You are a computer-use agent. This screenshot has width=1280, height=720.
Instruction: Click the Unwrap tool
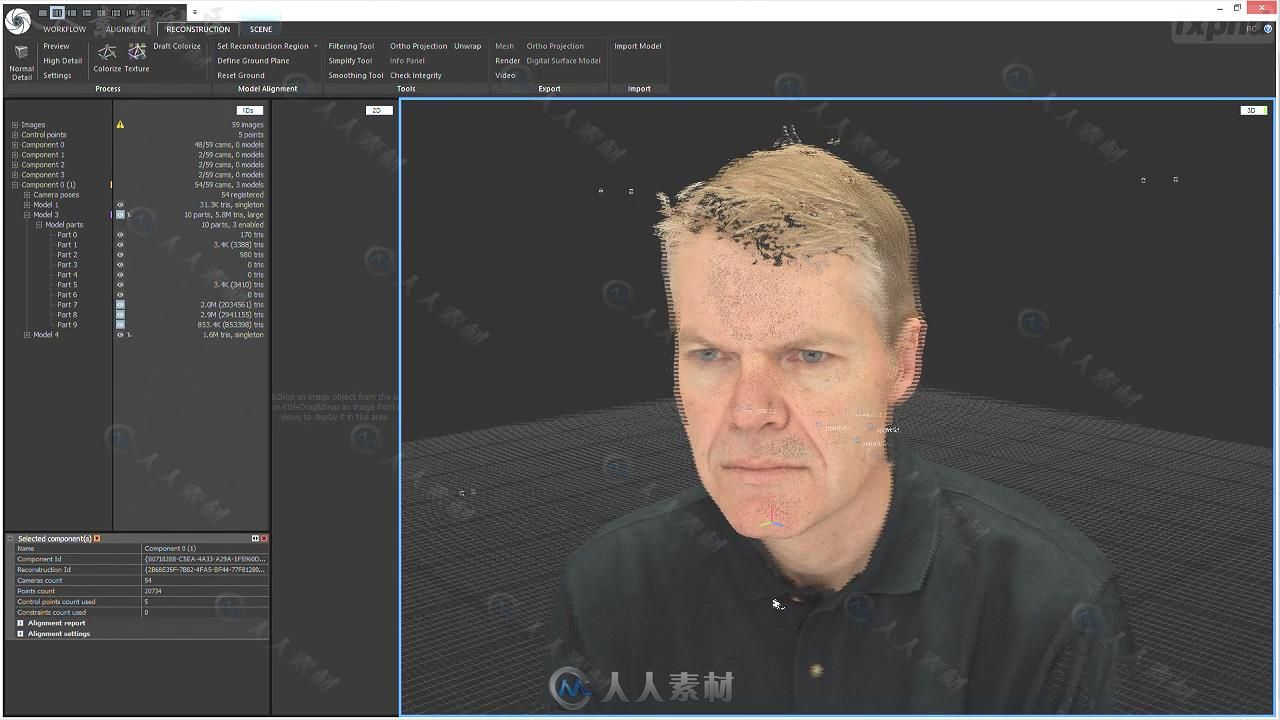pos(467,46)
